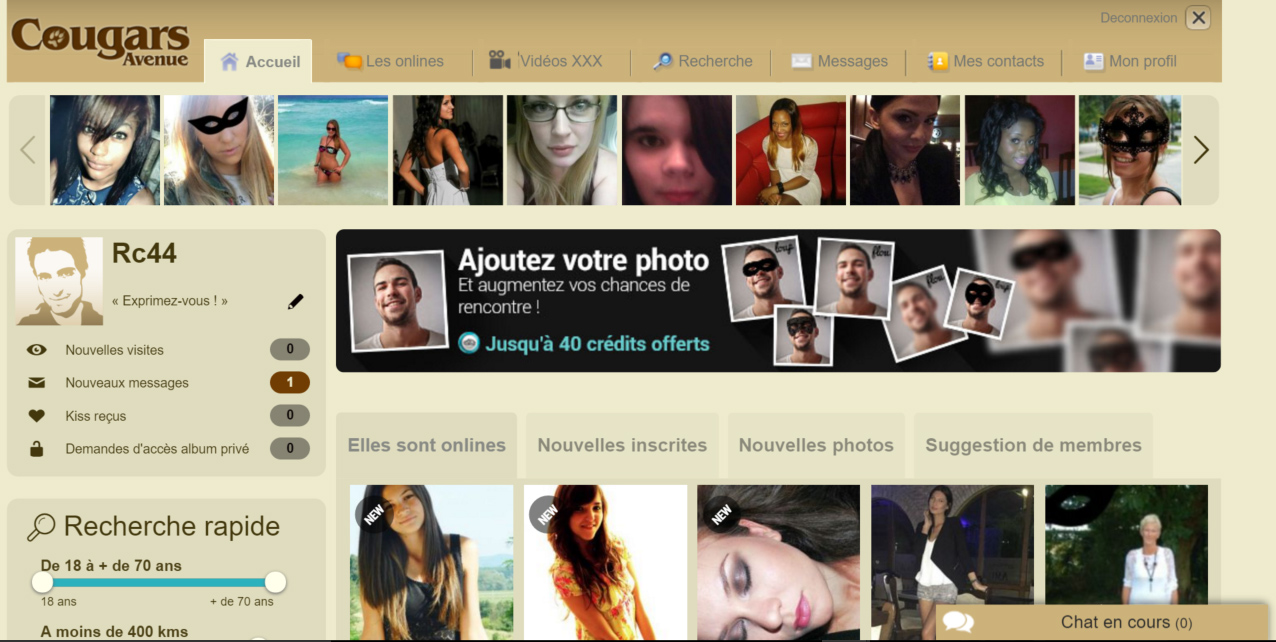Open online member photo of white-haired woman
This screenshot has width=1276, height=642.
1127,545
